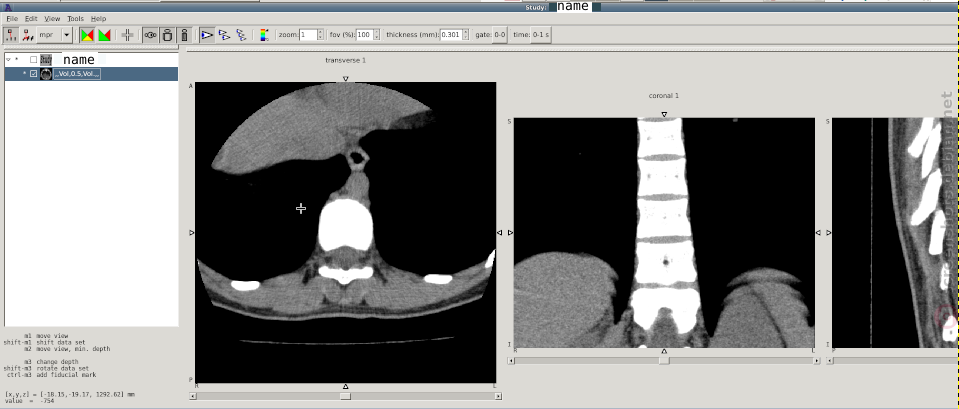This screenshot has height=409, width=959.
Task: Choose blend fusion type icon
Action: (x=87, y=35)
